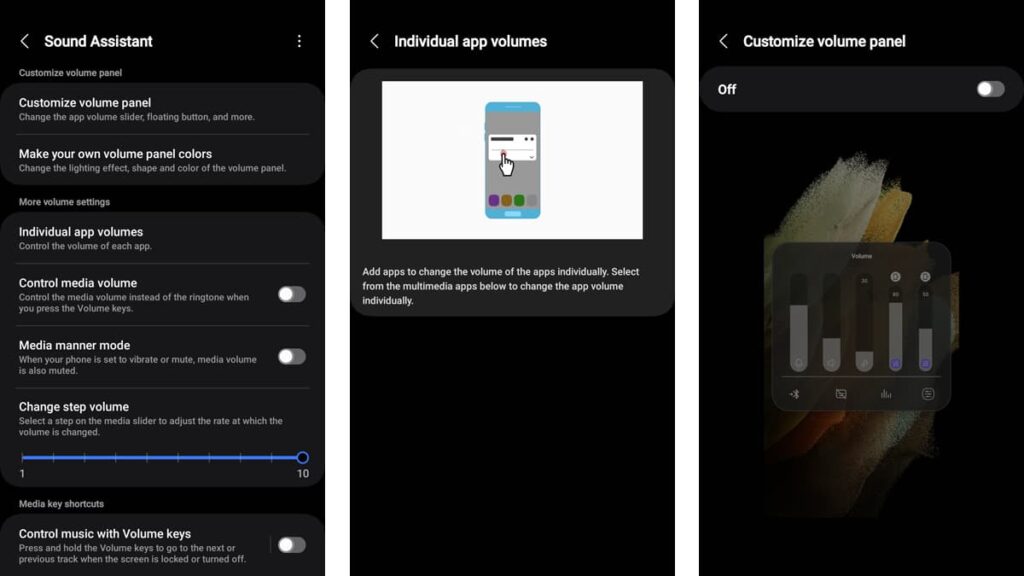Go back from the Sound Assistant screen
This screenshot has width=1024, height=576.
25,41
